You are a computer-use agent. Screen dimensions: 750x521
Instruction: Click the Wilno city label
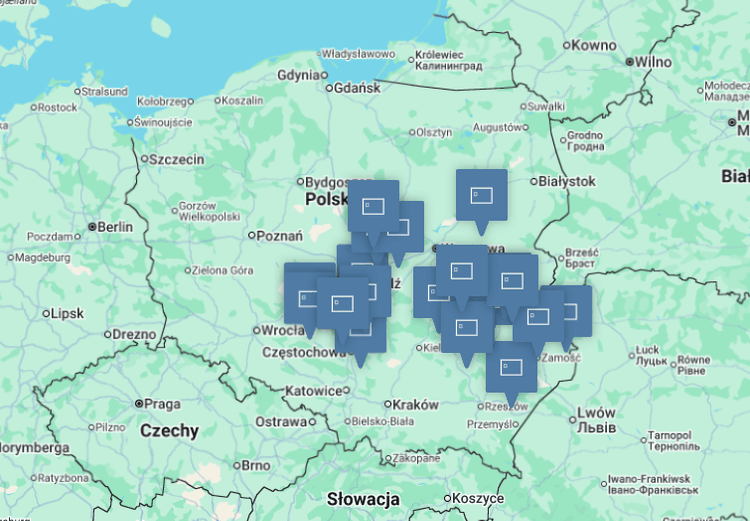(653, 62)
